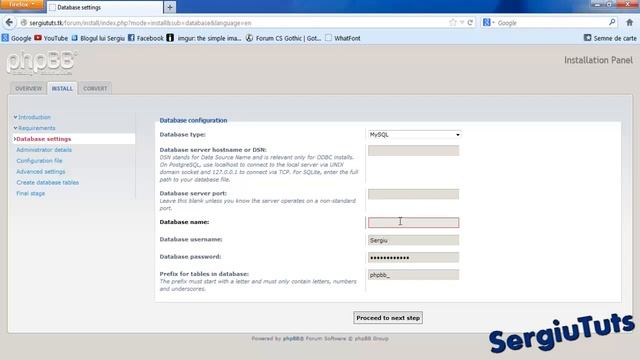Open the address bar history dropdown arrow
Image resolution: width=640 pixels, height=360 pixels.
462,22
